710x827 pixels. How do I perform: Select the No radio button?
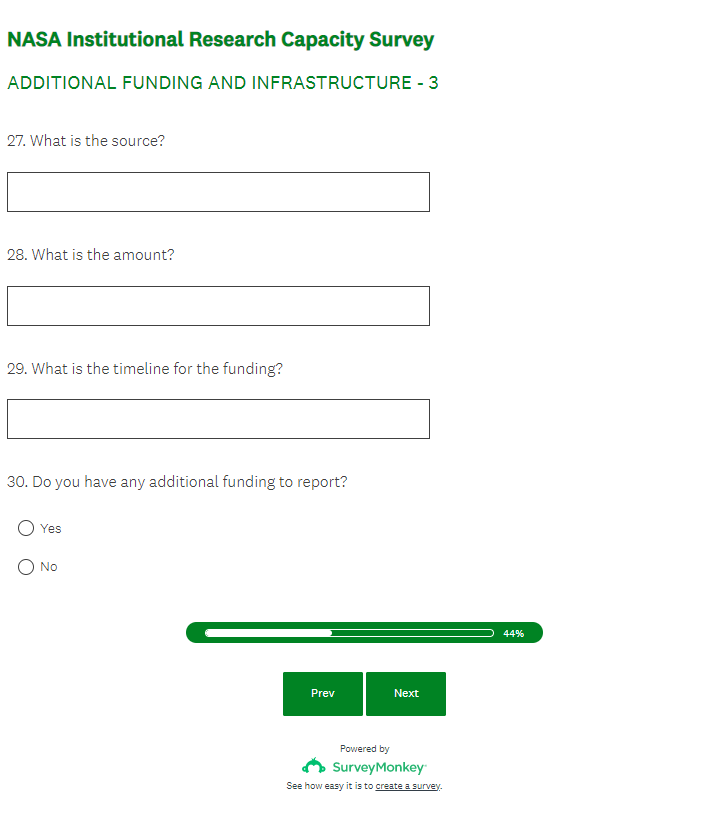26,567
